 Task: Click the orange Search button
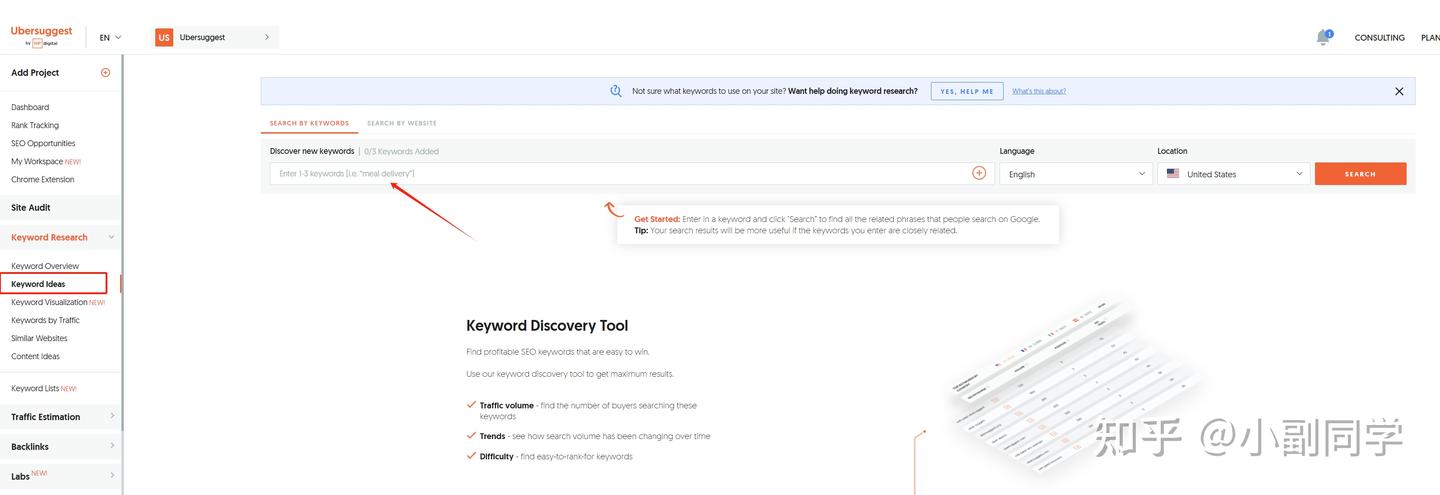pyautogui.click(x=1360, y=174)
